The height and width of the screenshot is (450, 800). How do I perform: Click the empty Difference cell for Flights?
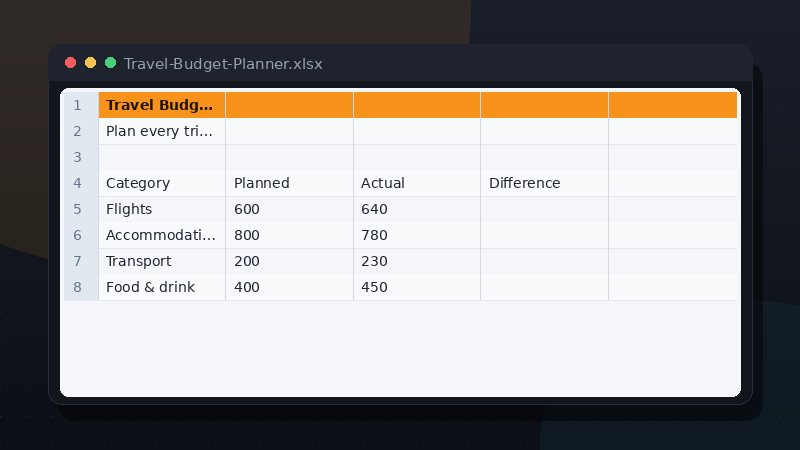tap(544, 209)
